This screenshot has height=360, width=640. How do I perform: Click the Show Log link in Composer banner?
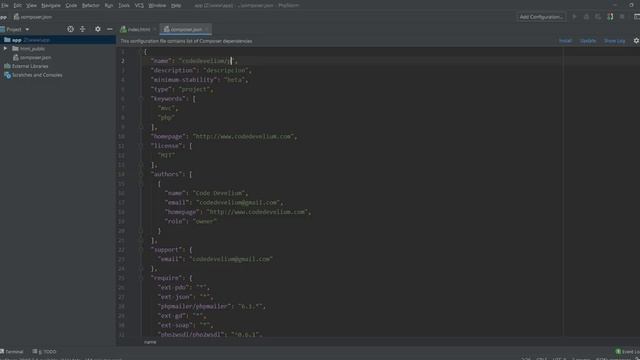614,41
